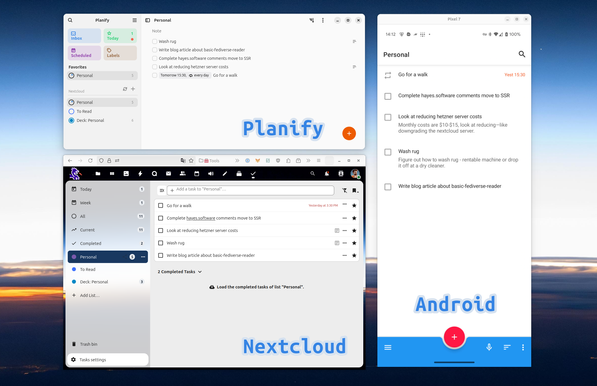The height and width of the screenshot is (386, 597).
Task: Open search in the Planify sidebar
Action: coord(70,20)
